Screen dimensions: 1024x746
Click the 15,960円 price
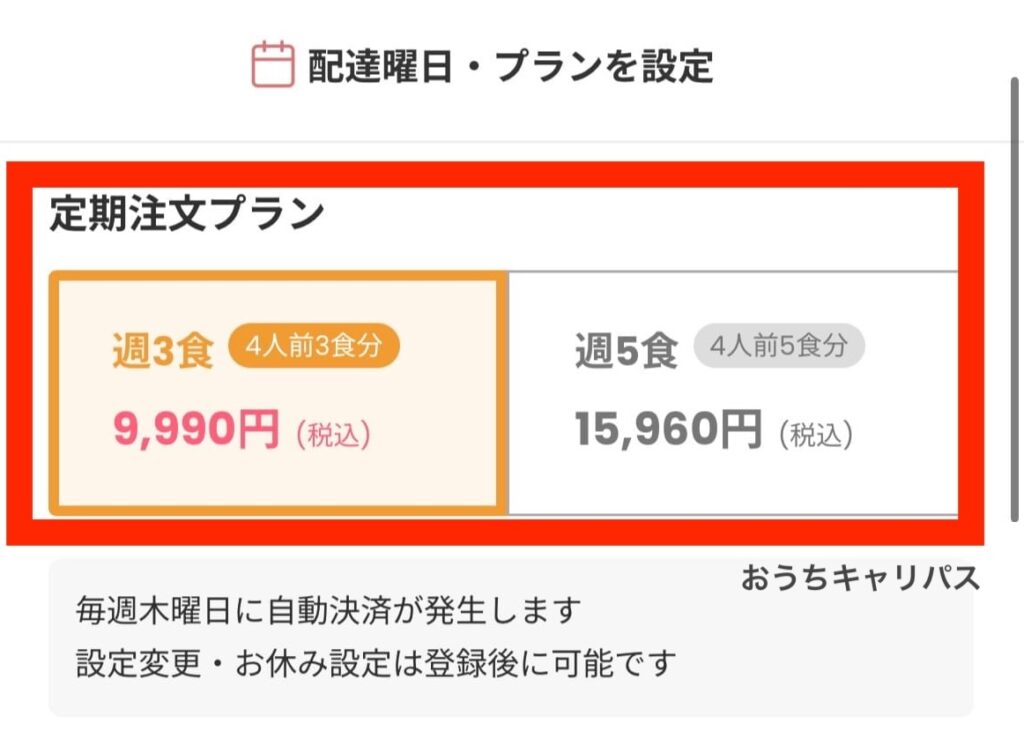[x=668, y=431]
